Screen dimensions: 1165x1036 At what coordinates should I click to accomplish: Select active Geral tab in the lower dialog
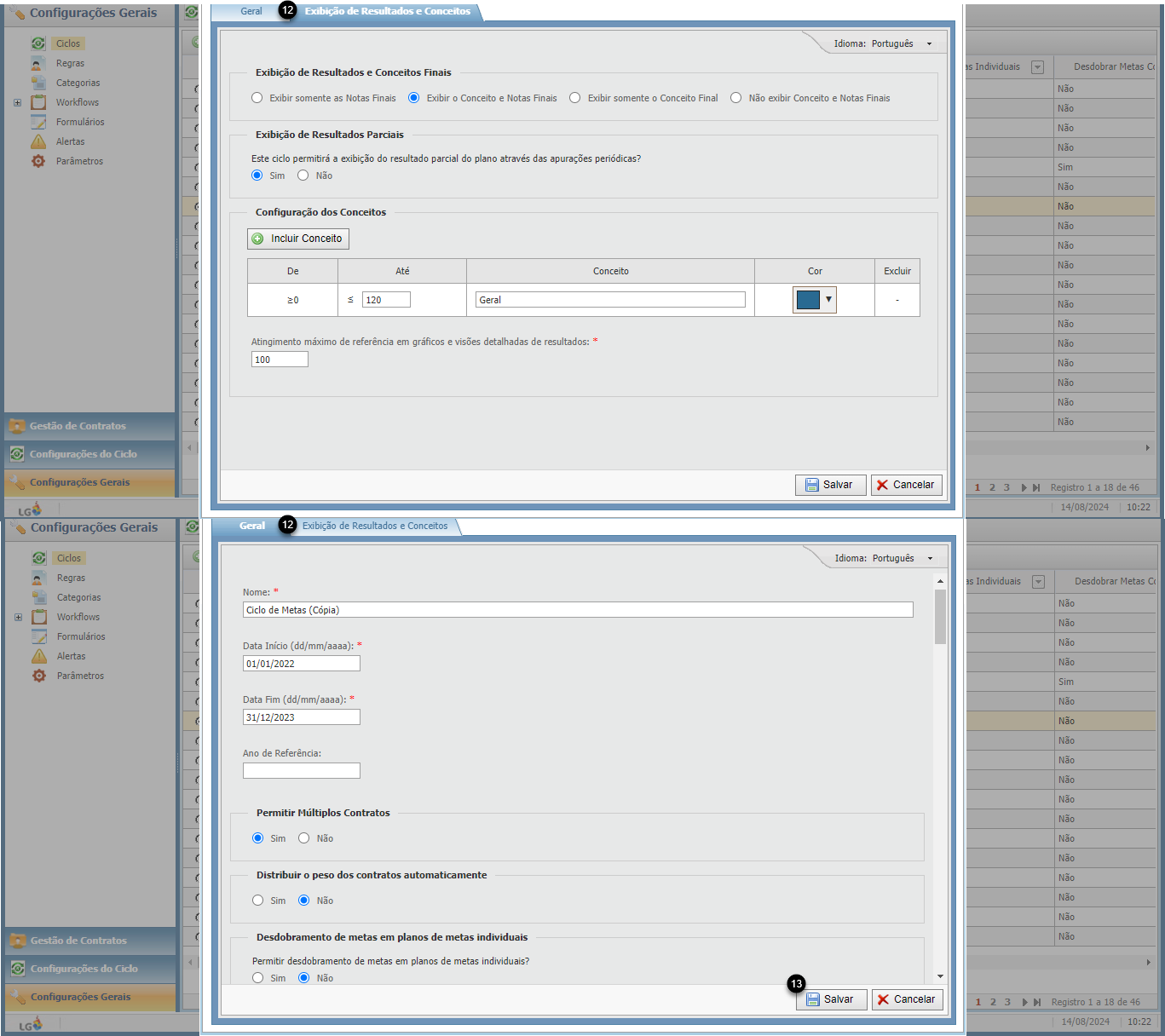(252, 526)
